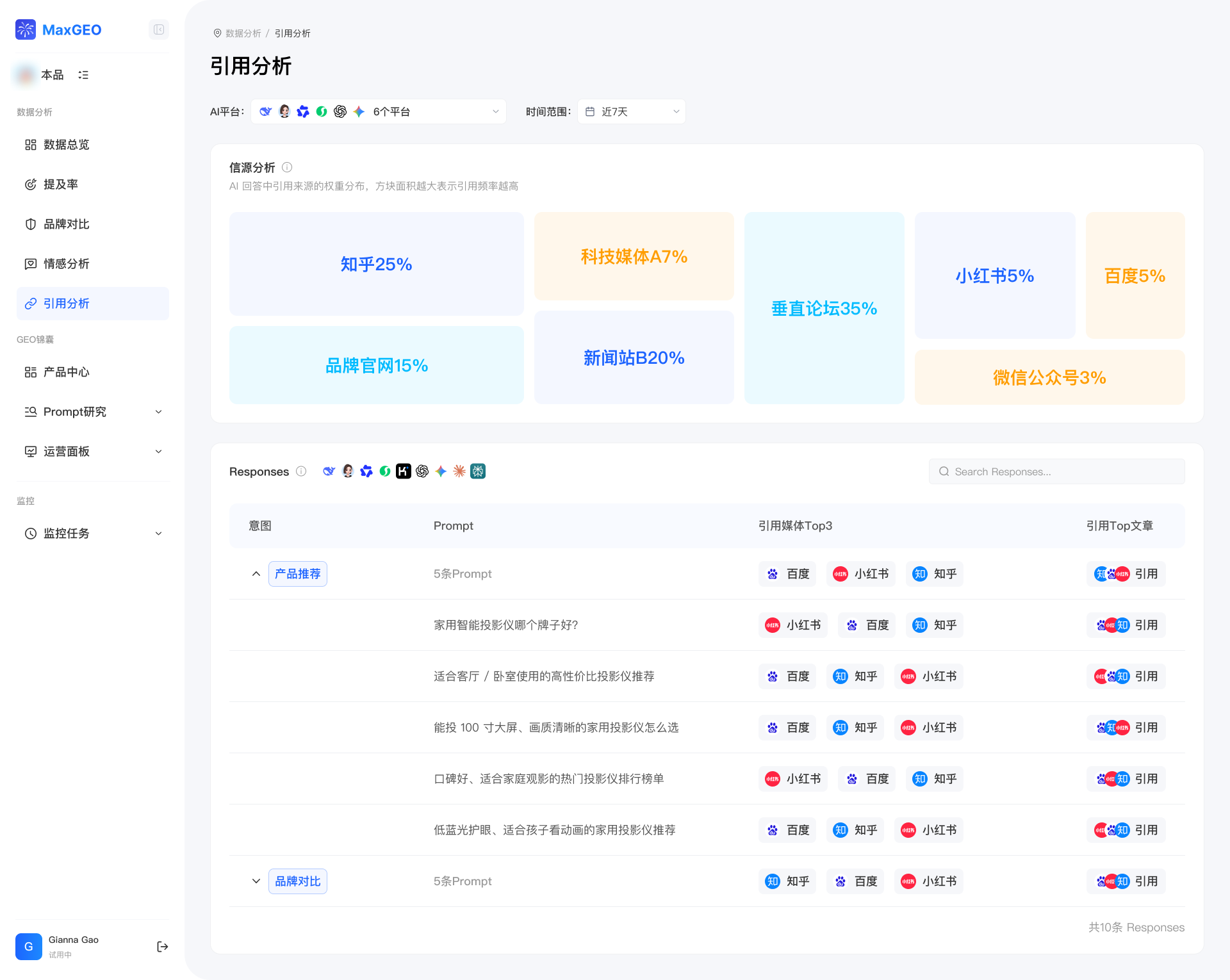Open 提及率 in the sidebar
Viewport: 1230px width, 980px height.
tap(61, 184)
